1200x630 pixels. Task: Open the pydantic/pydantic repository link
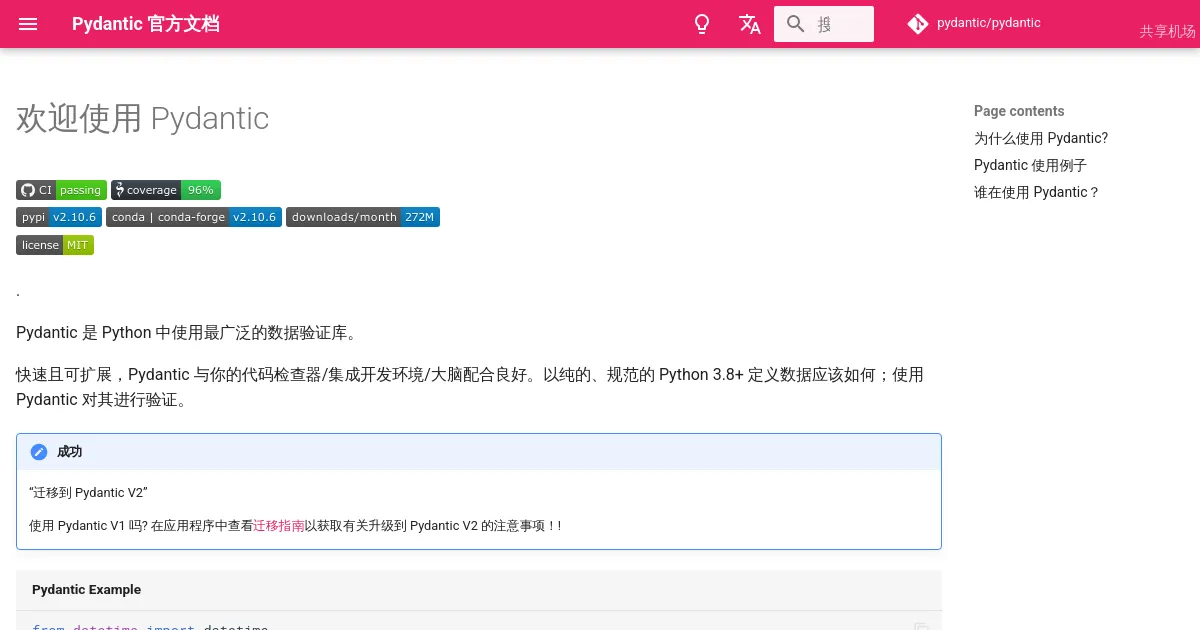tap(974, 23)
